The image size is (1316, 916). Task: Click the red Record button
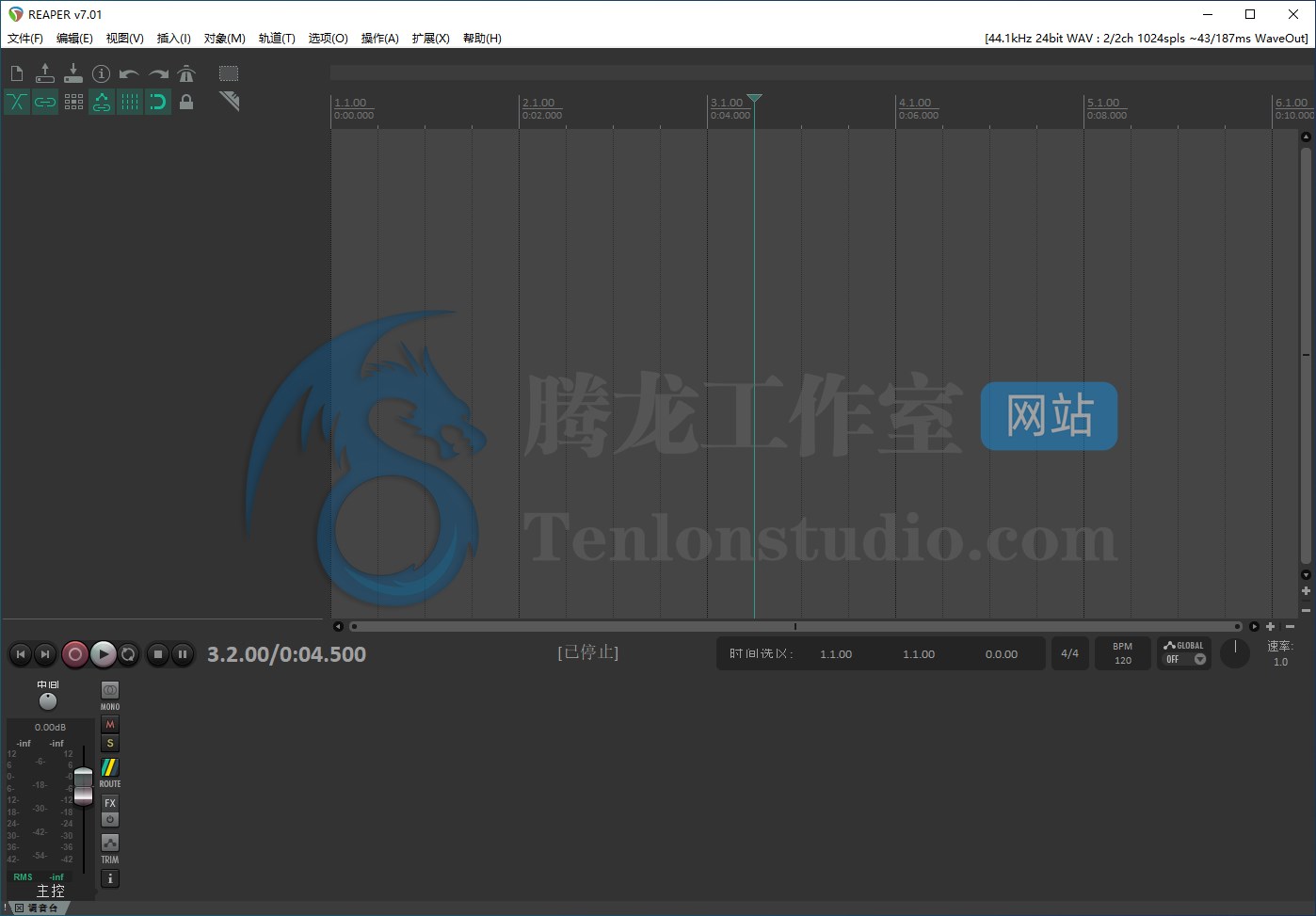75,653
